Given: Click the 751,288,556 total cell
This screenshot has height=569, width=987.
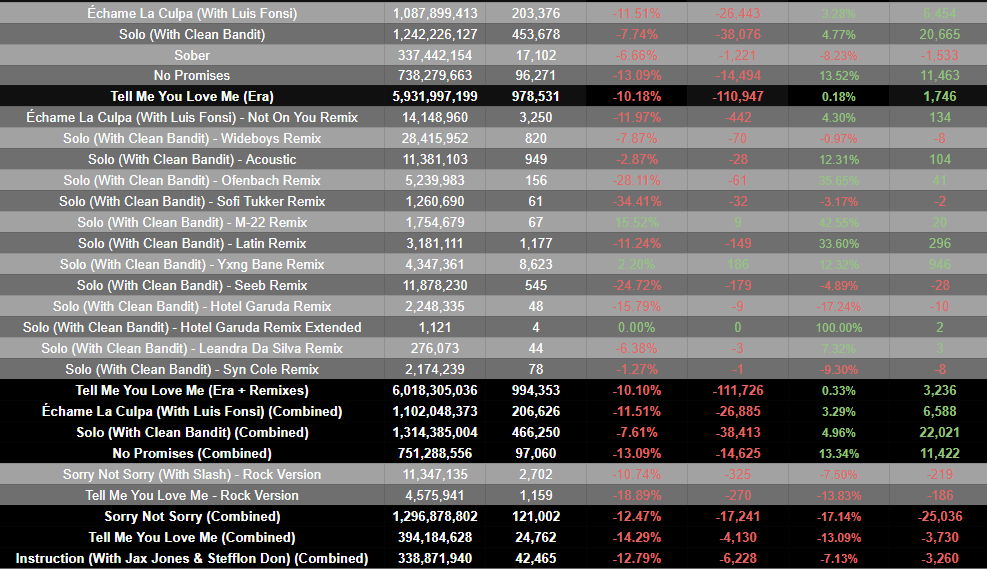Looking at the screenshot, I should pyautogui.click(x=435, y=453).
